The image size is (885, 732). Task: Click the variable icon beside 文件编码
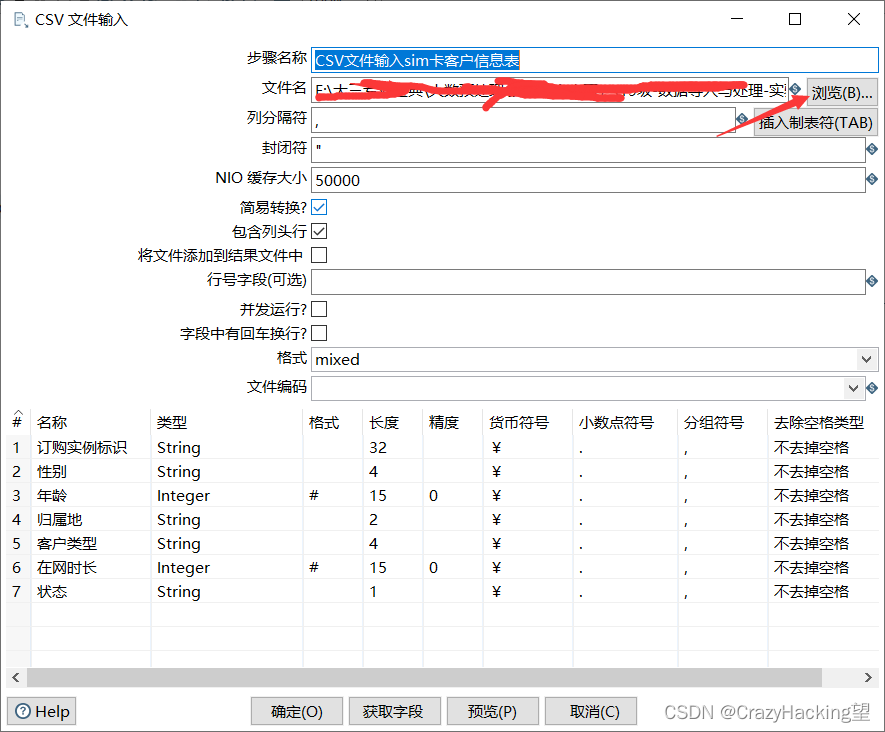click(x=872, y=388)
